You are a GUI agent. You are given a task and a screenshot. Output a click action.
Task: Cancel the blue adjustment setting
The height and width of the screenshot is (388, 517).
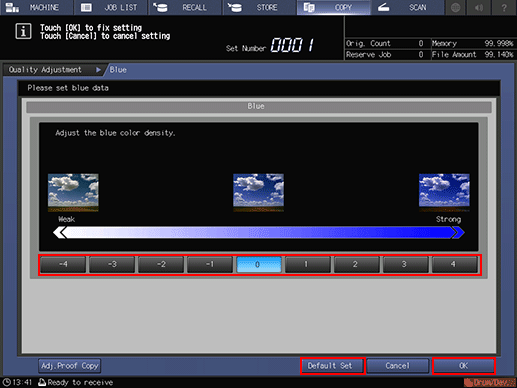[398, 366]
